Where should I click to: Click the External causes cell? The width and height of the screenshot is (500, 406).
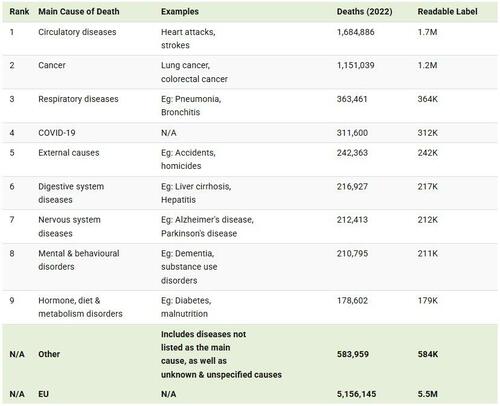(69, 153)
